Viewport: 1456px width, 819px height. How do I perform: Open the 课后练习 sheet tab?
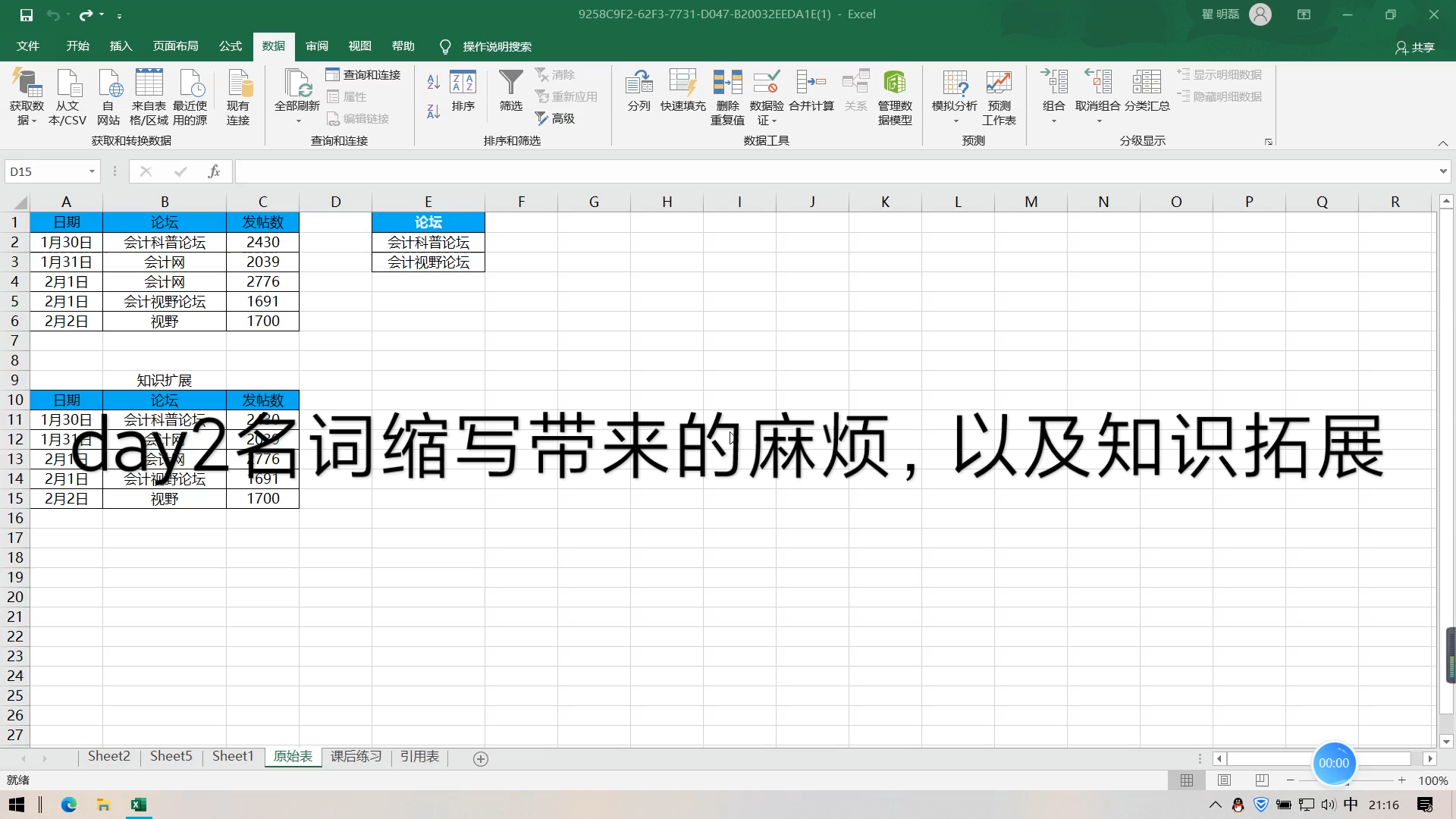(x=356, y=757)
